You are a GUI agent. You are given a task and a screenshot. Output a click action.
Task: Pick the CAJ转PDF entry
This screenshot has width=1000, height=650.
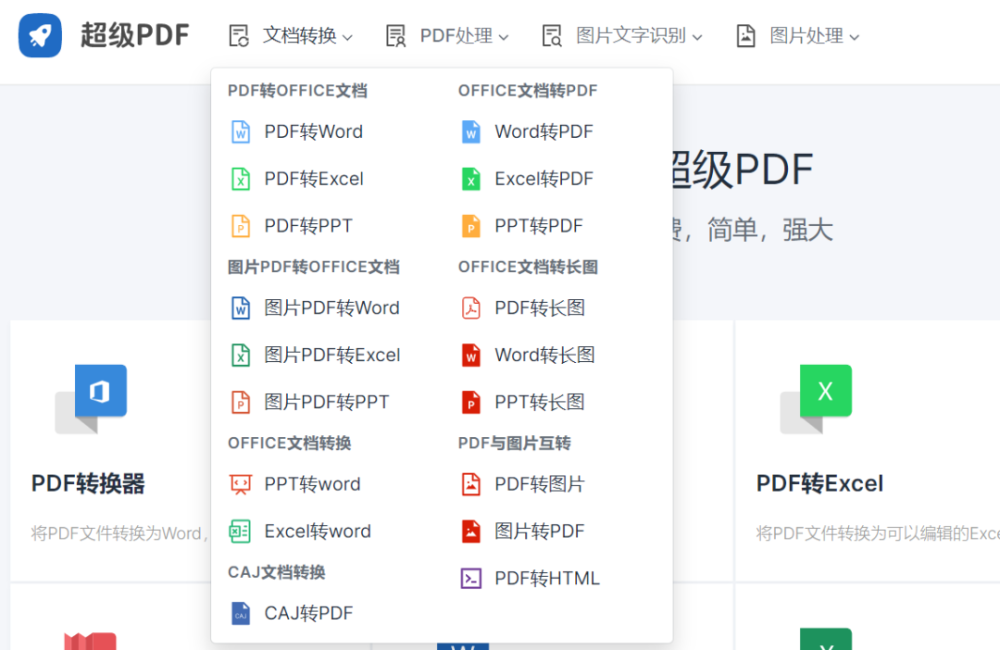tap(309, 614)
